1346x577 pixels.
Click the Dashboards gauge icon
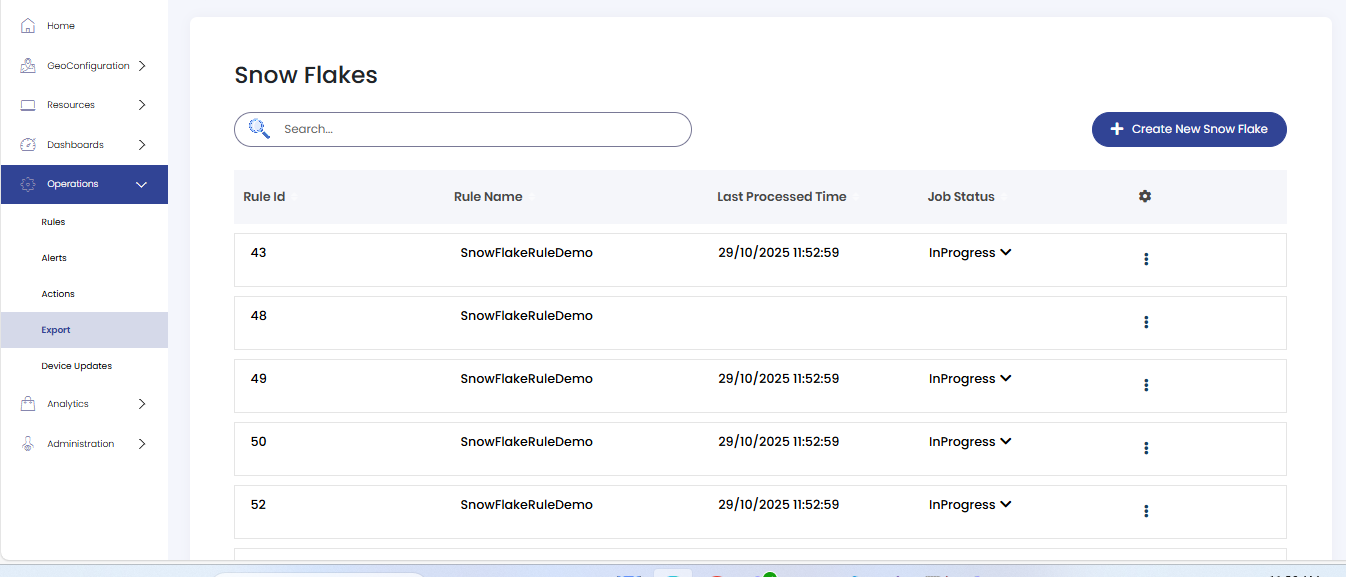[x=28, y=145]
